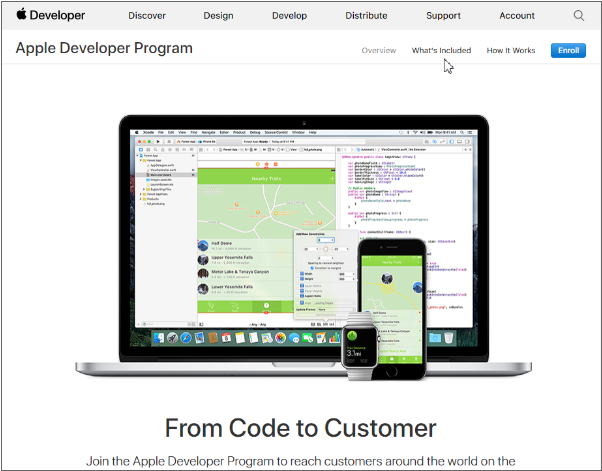Go to the Design section

tap(218, 16)
